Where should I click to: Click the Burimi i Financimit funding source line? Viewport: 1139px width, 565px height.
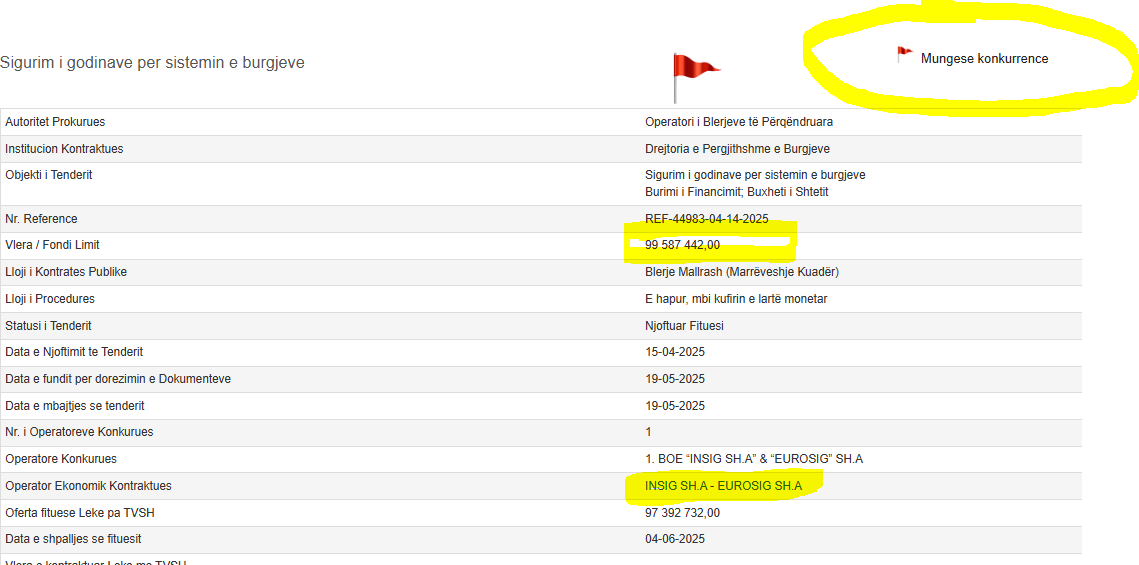click(736, 192)
